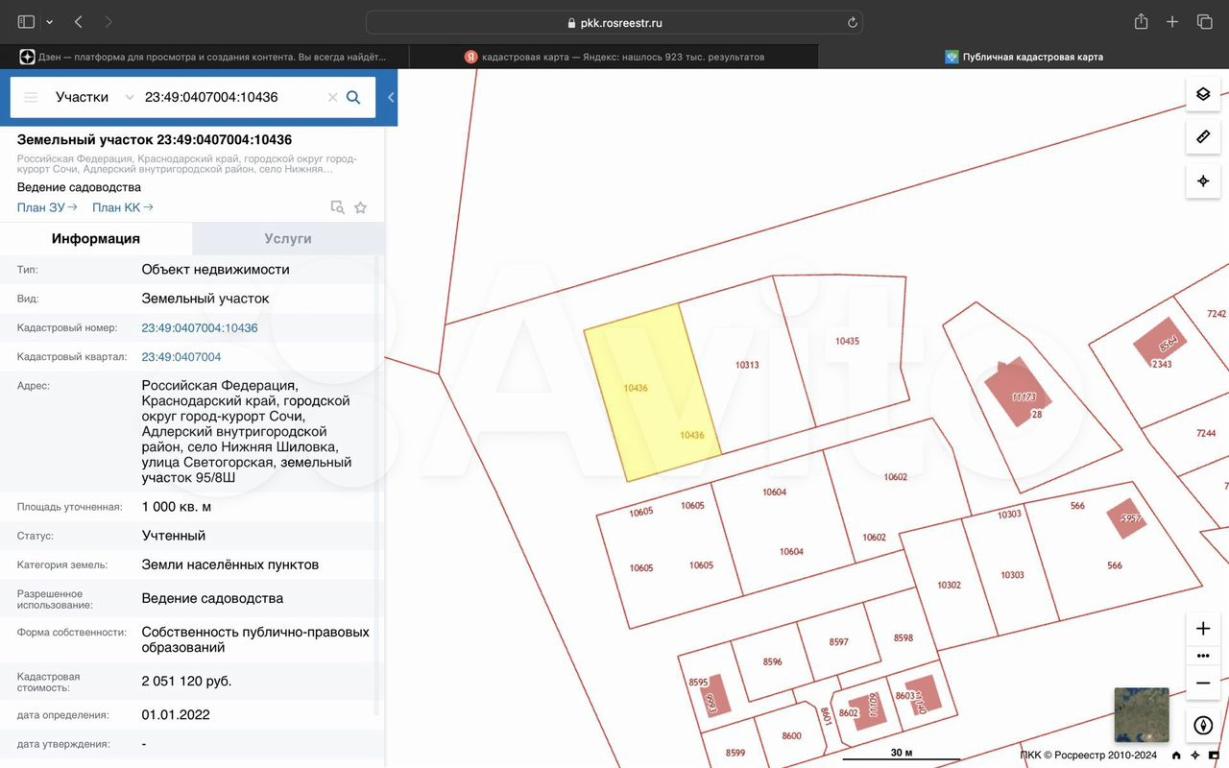Open the План КК link
Image resolution: width=1229 pixels, height=768 pixels.
pos(122,207)
